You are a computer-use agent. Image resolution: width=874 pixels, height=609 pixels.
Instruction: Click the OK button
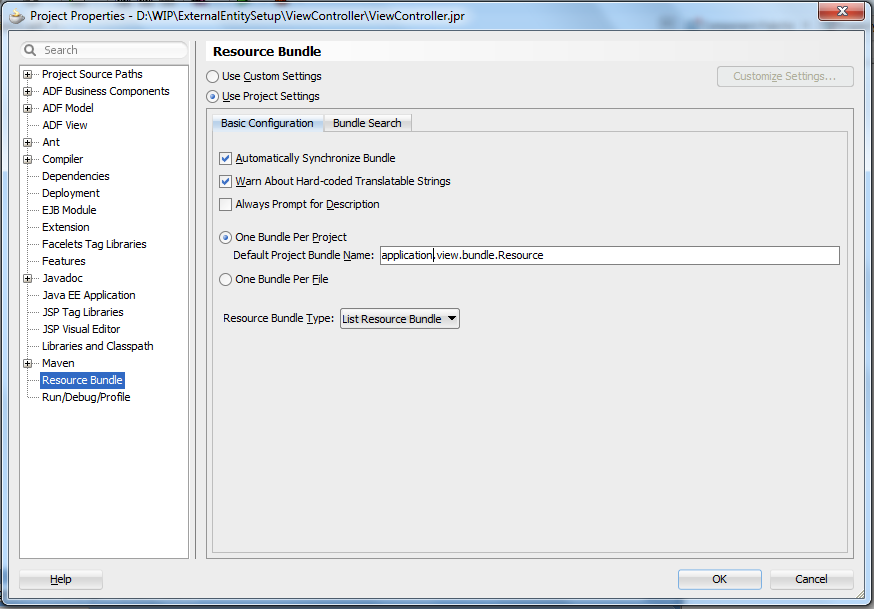click(720, 579)
